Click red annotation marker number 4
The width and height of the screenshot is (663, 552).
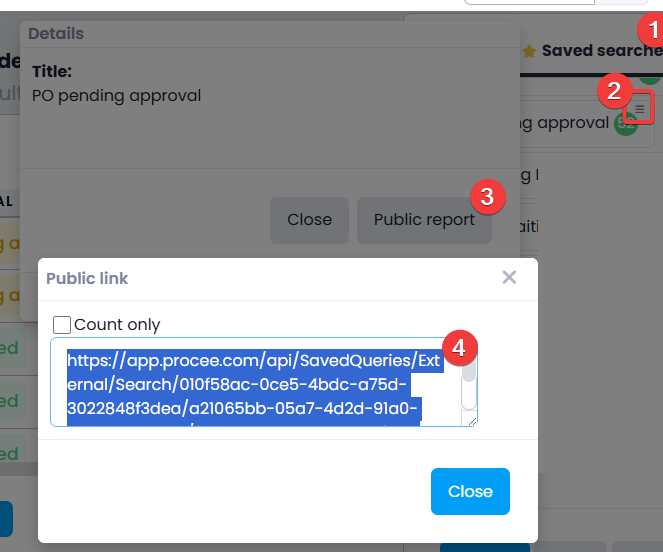(458, 347)
